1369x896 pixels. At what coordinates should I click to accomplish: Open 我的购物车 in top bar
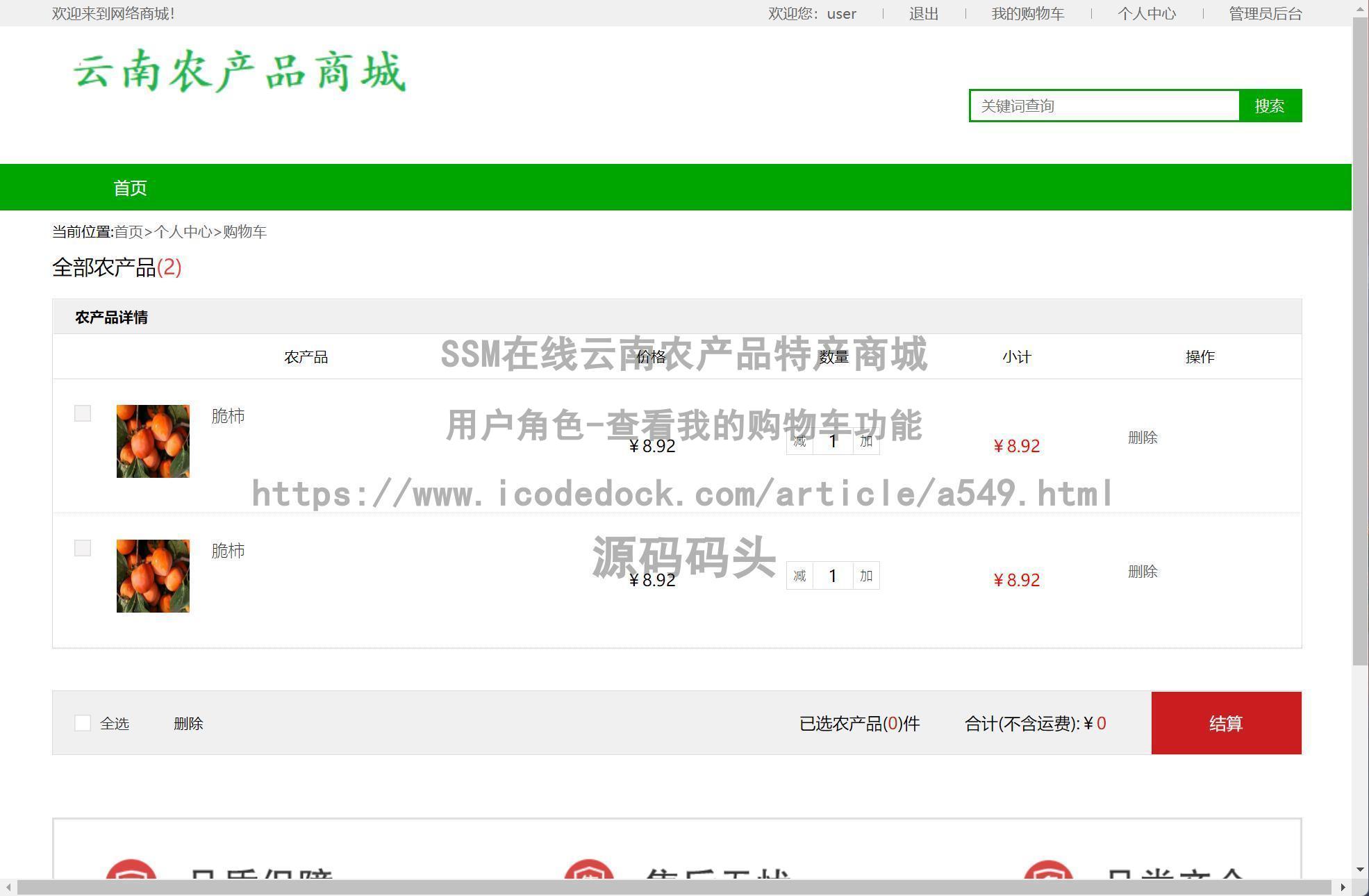1027,14
